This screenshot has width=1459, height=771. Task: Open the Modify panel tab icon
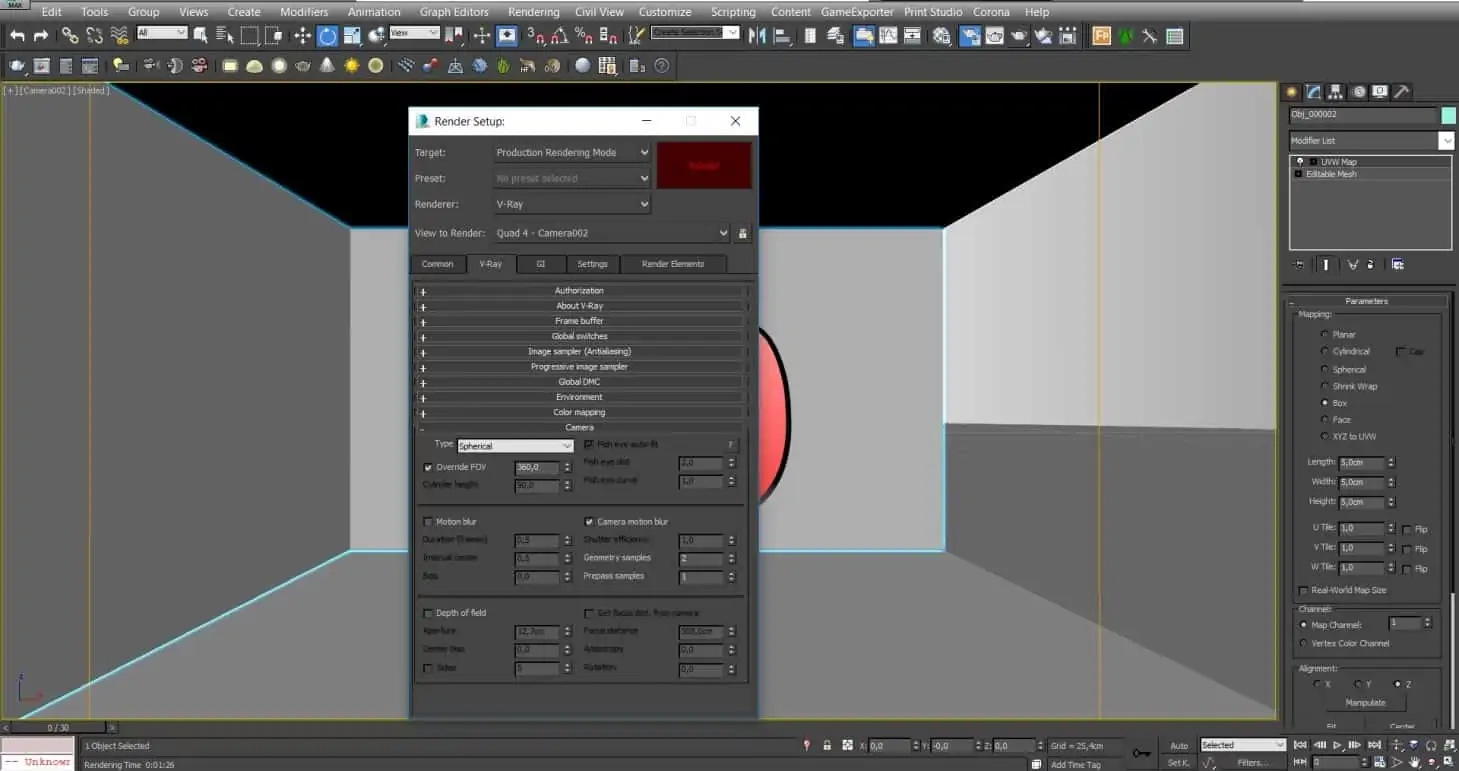coord(1314,91)
